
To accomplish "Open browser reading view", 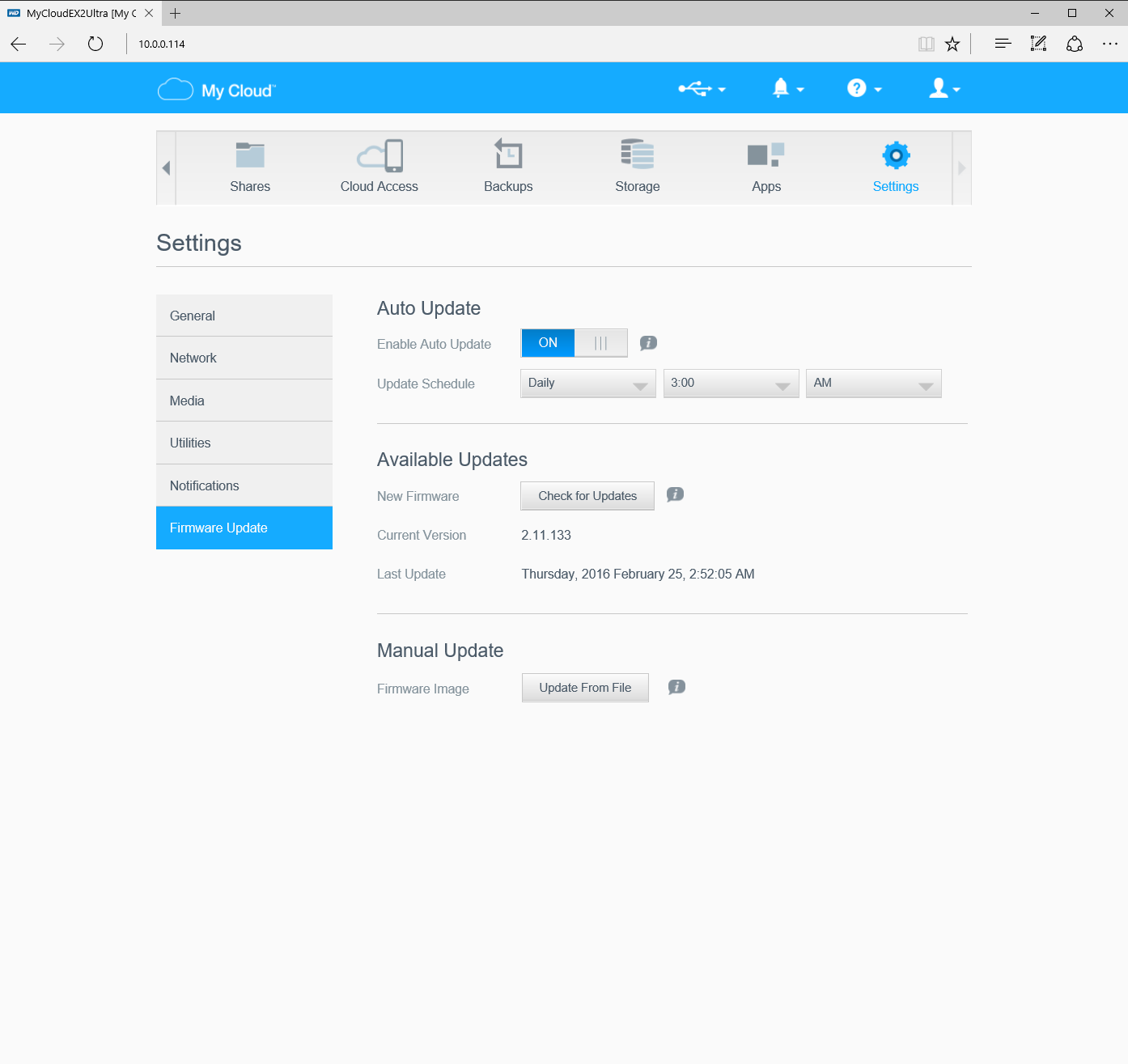I will click(927, 44).
